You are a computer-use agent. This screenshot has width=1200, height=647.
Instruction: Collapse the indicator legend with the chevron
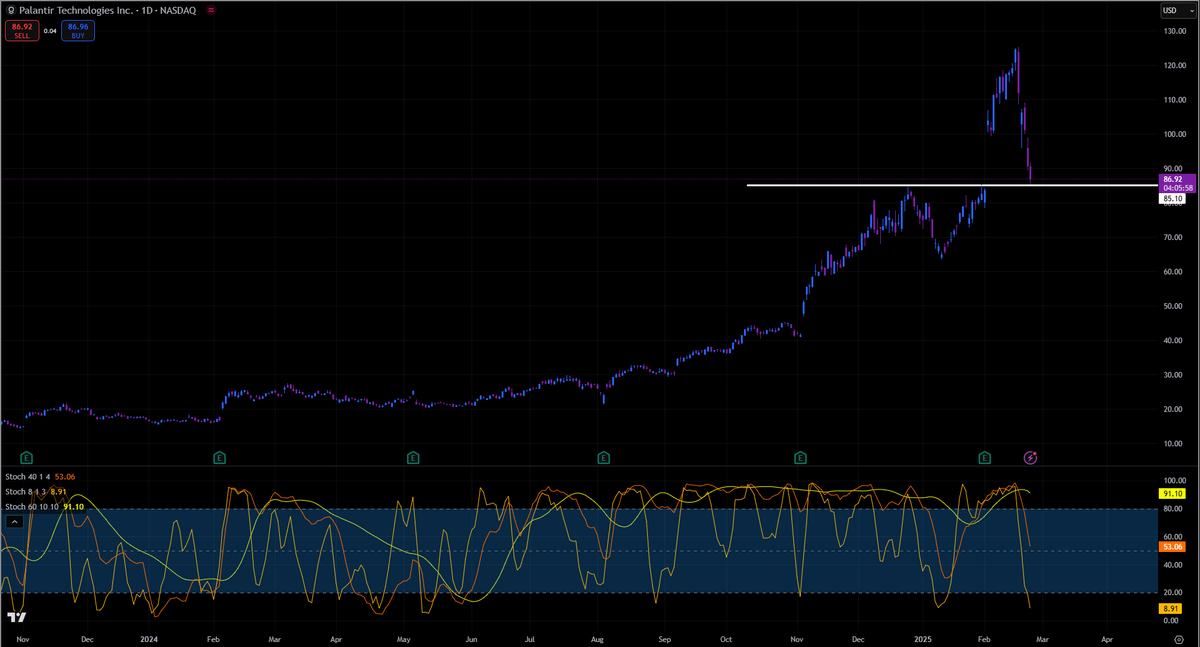pos(15,523)
